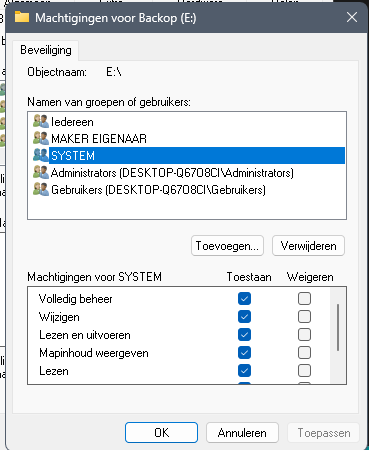The width and height of the screenshot is (369, 450).
Task: Click the MAKER EIGENAAR user group icon
Action: (41, 138)
